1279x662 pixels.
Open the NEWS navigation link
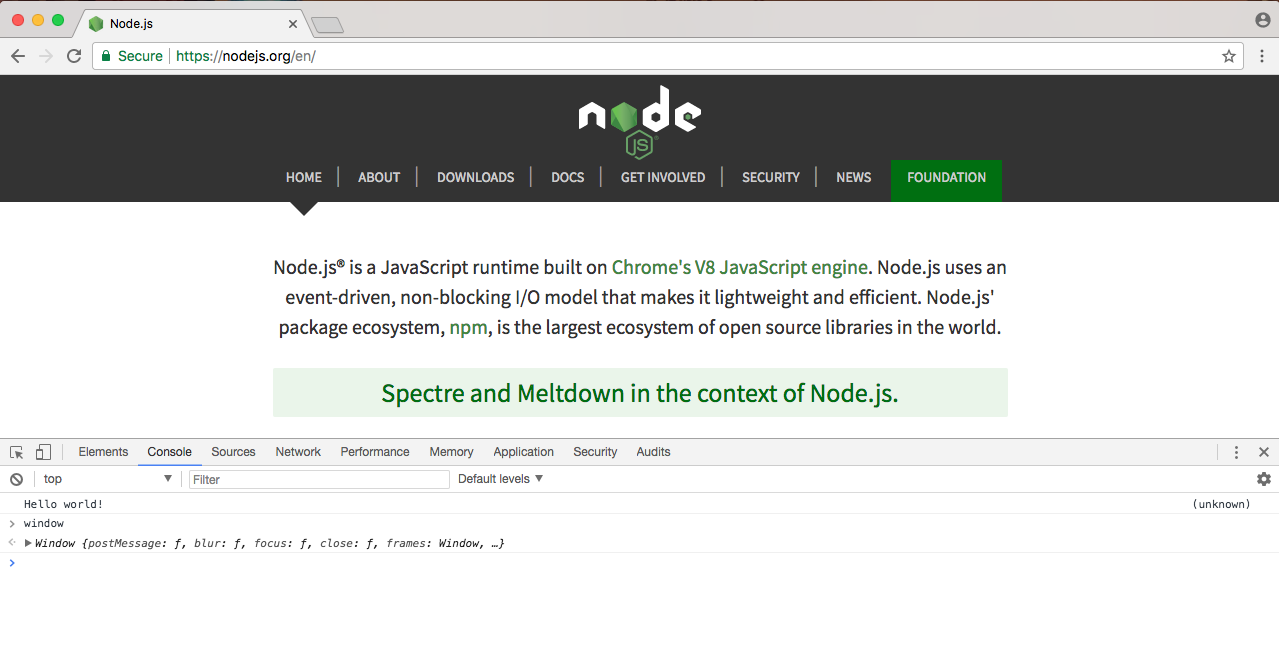[x=853, y=177]
